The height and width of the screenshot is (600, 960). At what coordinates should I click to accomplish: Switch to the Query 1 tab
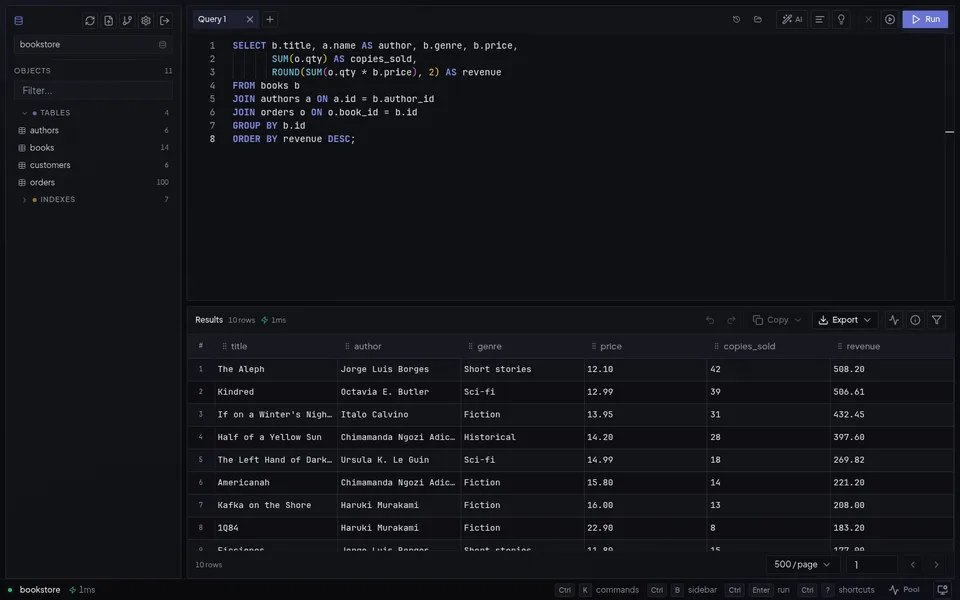[x=212, y=19]
